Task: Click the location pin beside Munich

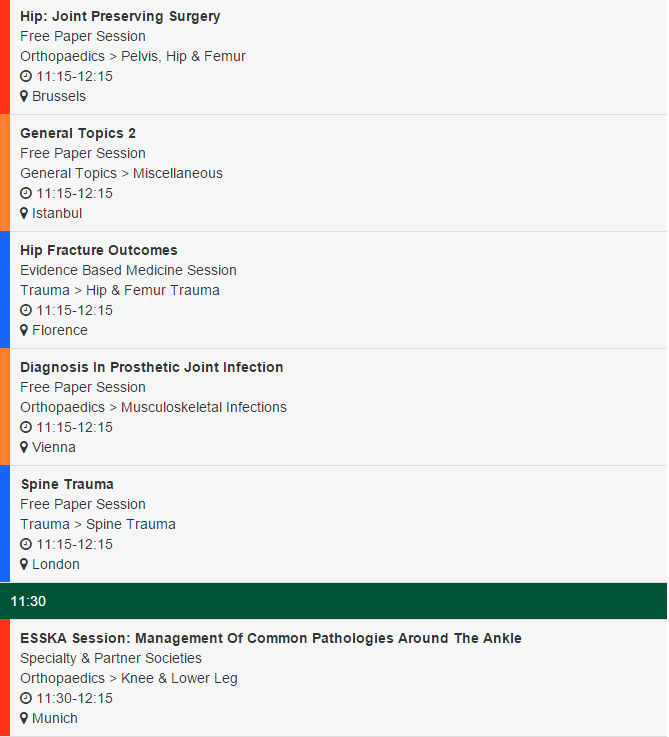Action: click(x=24, y=719)
